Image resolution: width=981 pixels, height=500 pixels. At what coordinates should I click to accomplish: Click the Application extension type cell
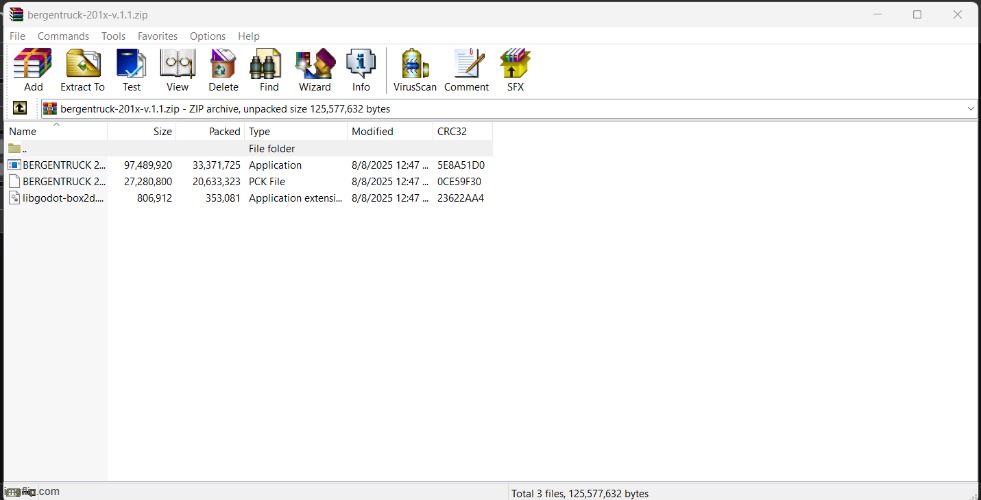(x=296, y=198)
